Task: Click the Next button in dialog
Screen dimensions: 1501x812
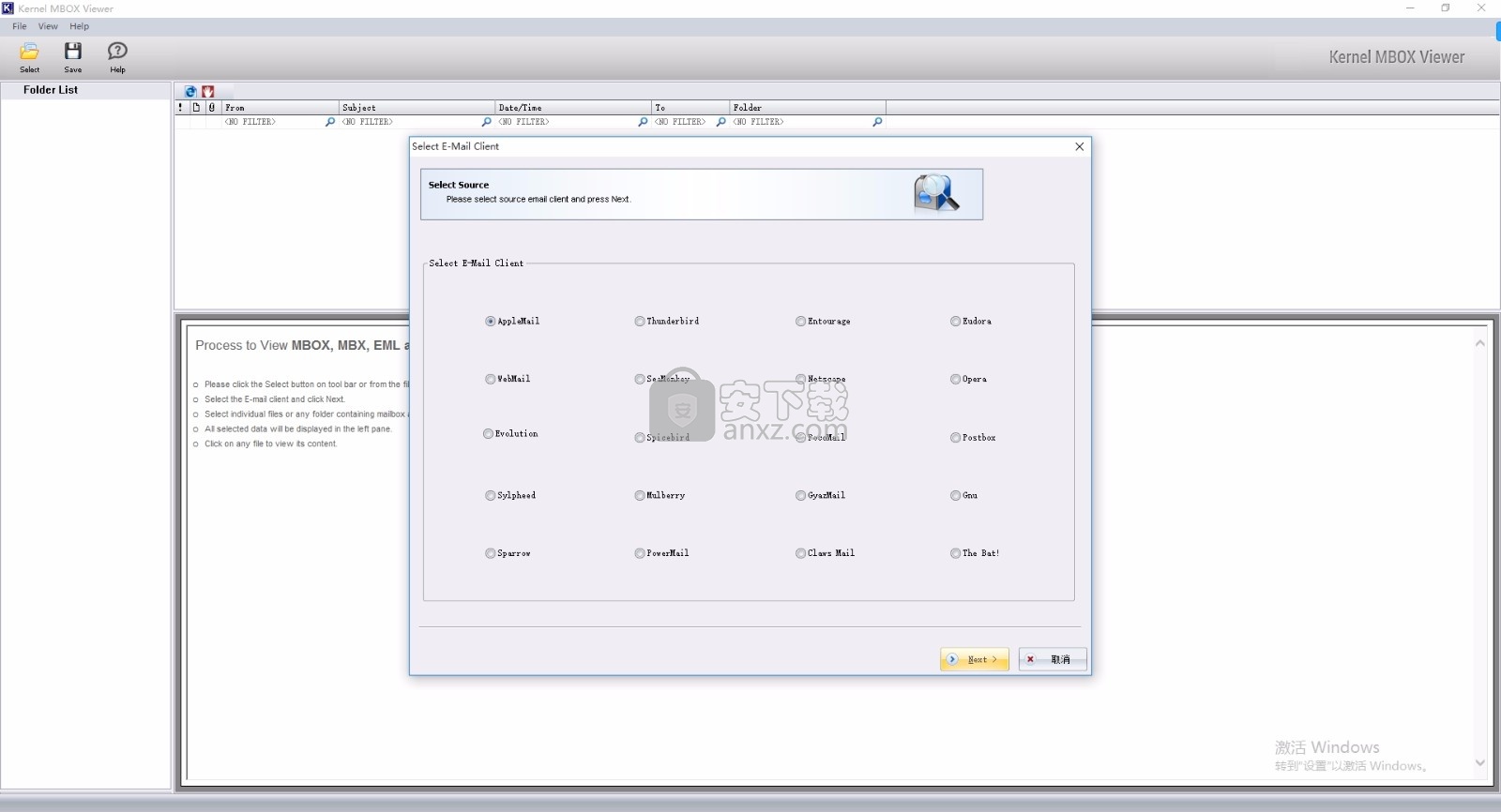Action: (975, 659)
